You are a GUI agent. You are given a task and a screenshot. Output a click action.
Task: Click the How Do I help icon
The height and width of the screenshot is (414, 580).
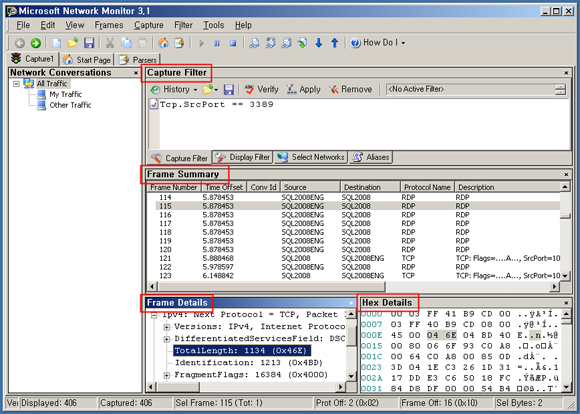[x=355, y=43]
